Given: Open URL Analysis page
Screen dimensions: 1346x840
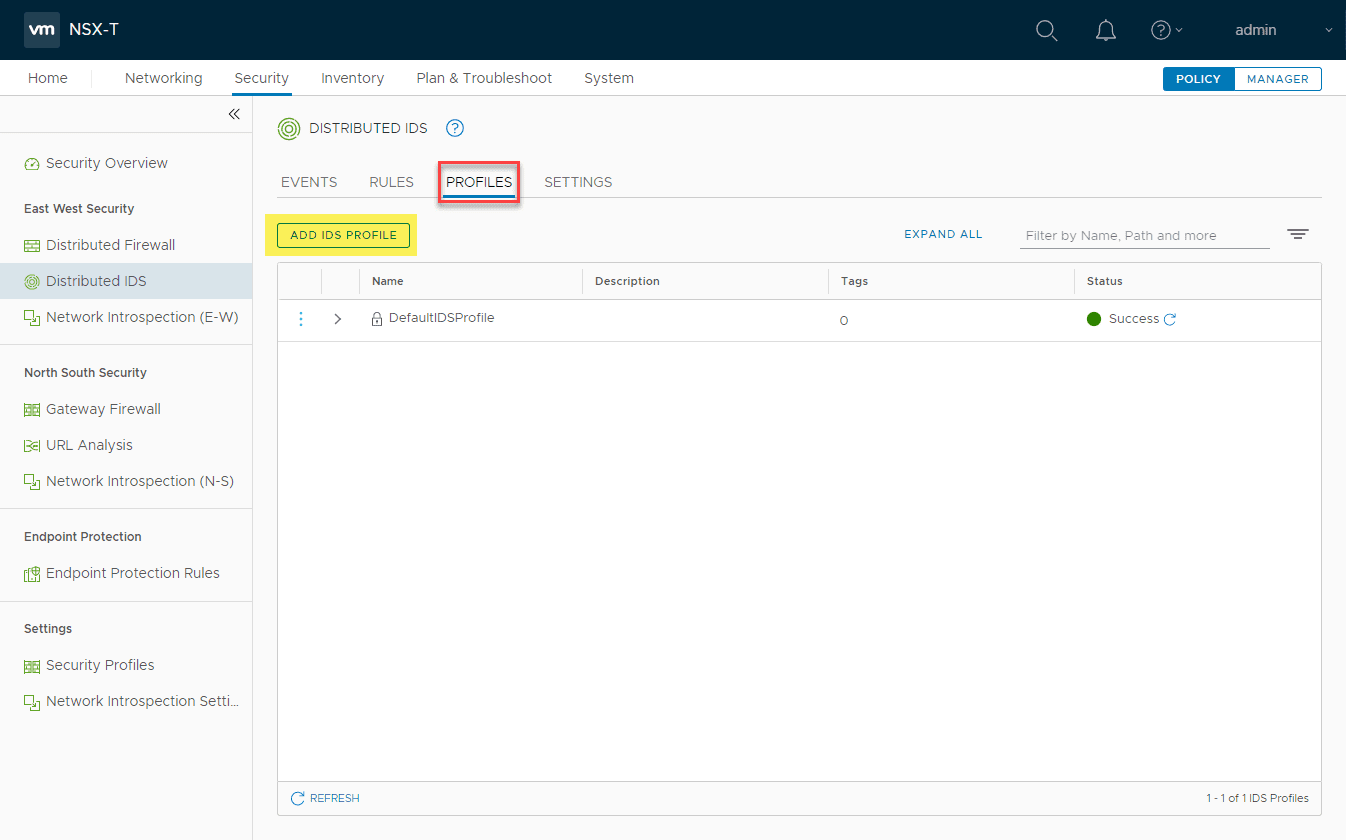Looking at the screenshot, I should pos(89,446).
